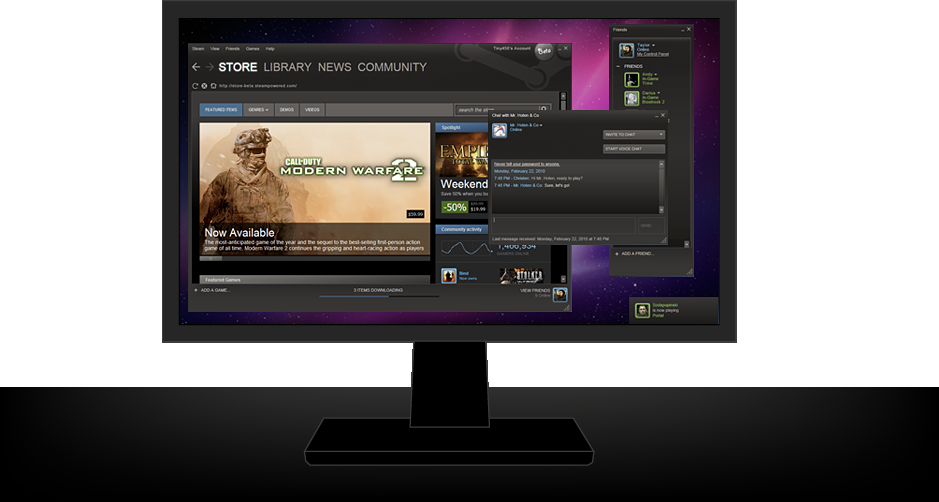Open the Friends menu
Image resolution: width=939 pixels, height=502 pixels.
(232, 49)
